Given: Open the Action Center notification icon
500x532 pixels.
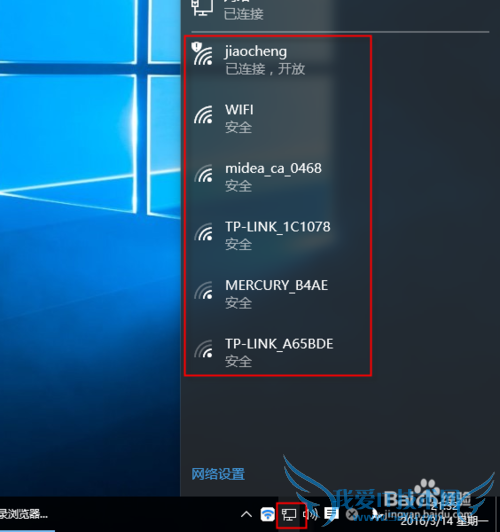Looking at the screenshot, I should (x=331, y=514).
